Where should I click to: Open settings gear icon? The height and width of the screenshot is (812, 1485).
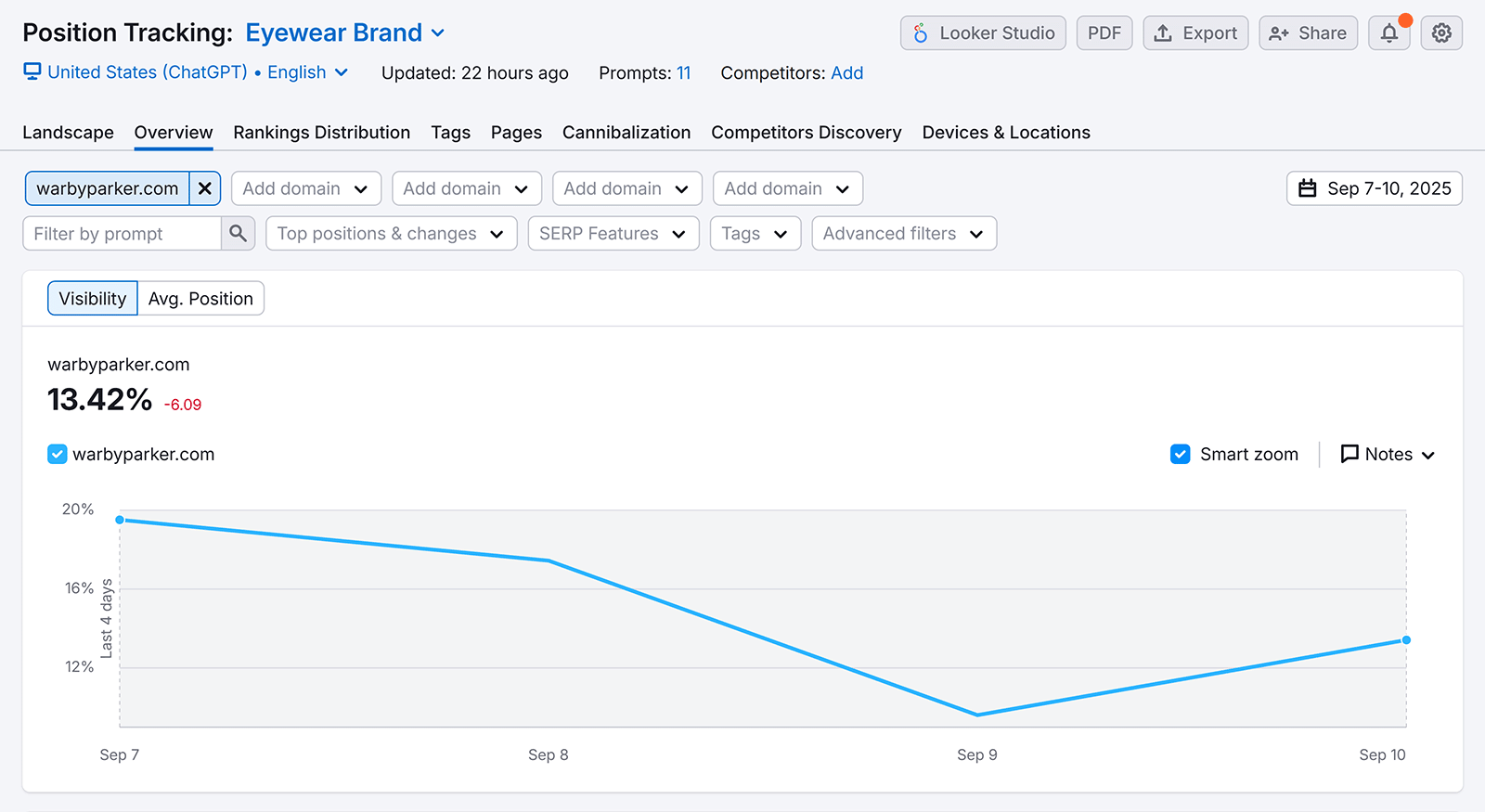(1441, 33)
